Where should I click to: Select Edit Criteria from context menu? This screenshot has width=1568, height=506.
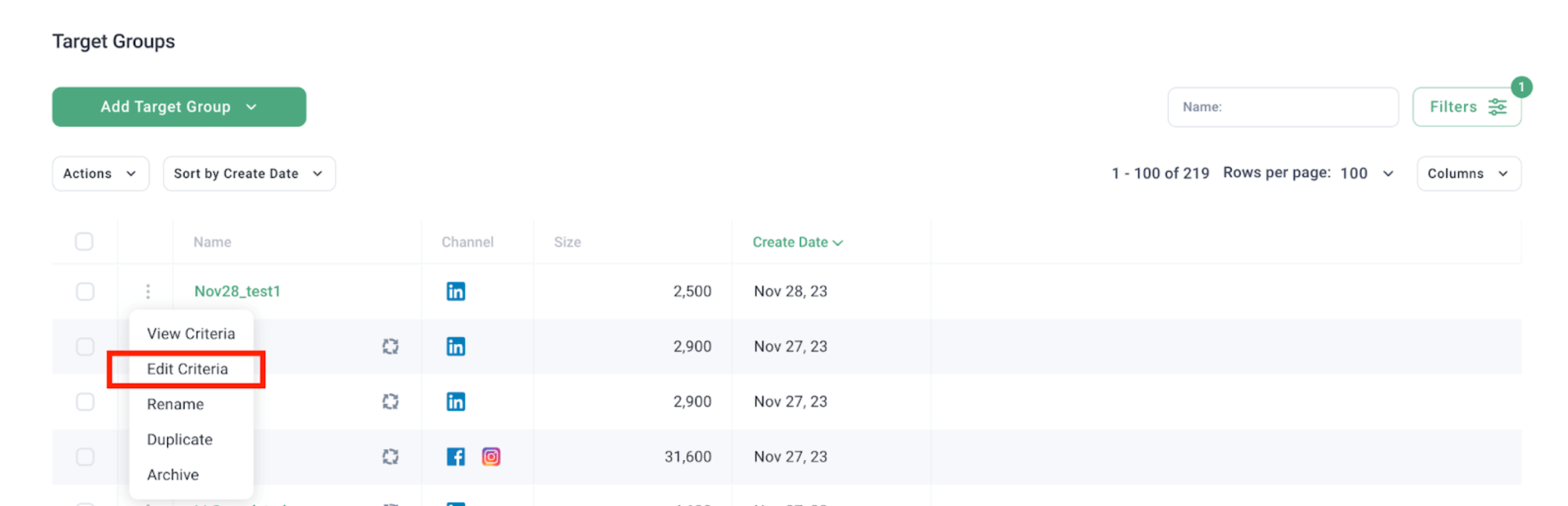click(187, 369)
